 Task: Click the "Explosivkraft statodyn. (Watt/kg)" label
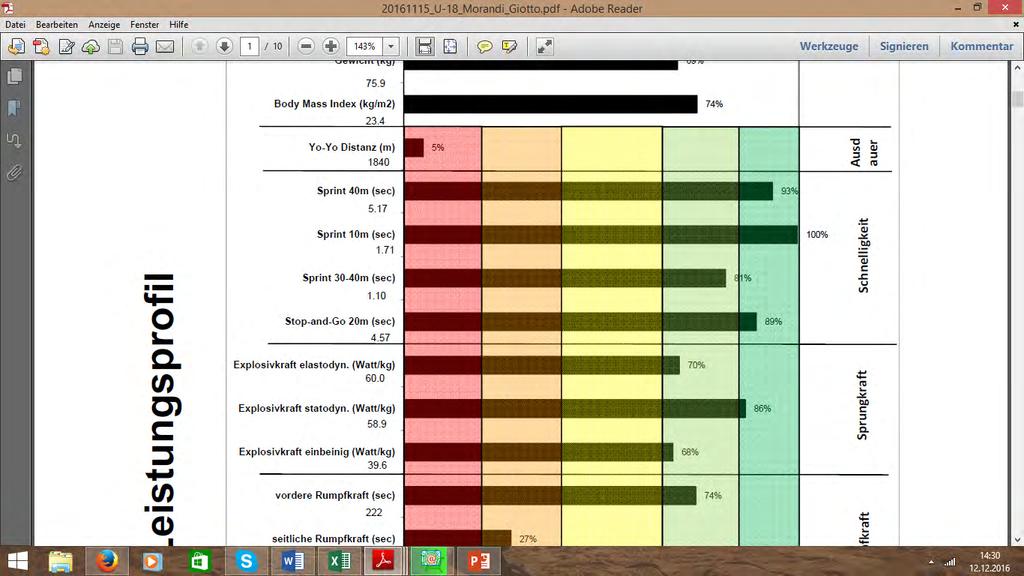[x=317, y=408]
